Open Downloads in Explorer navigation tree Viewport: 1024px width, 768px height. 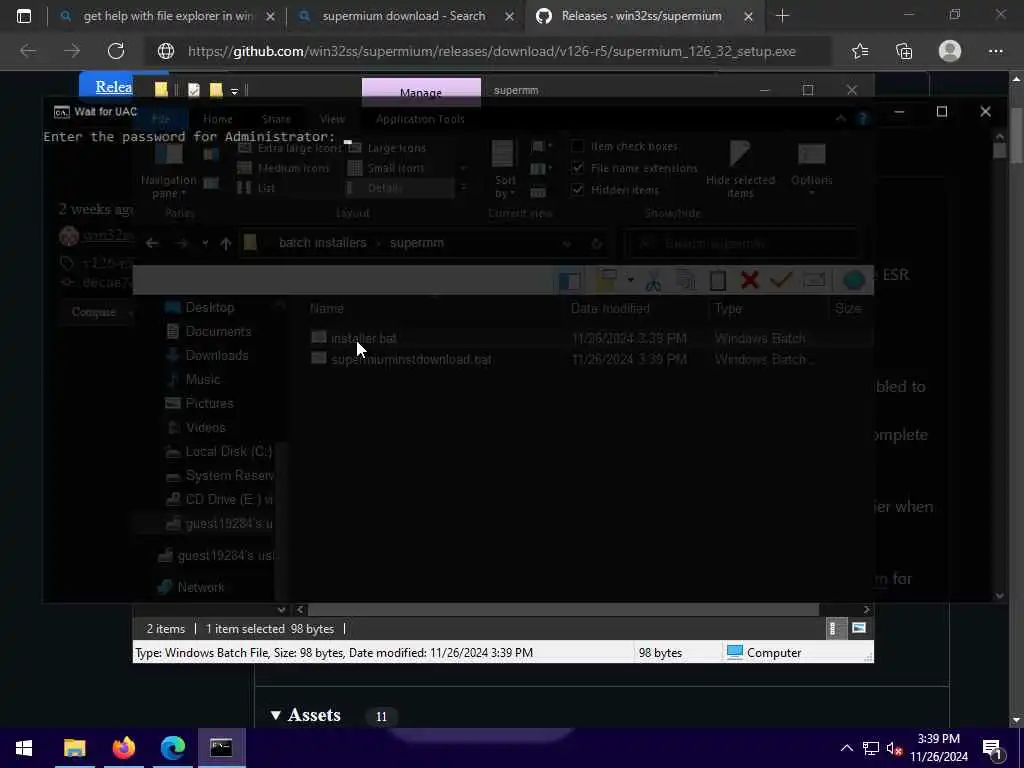click(216, 355)
